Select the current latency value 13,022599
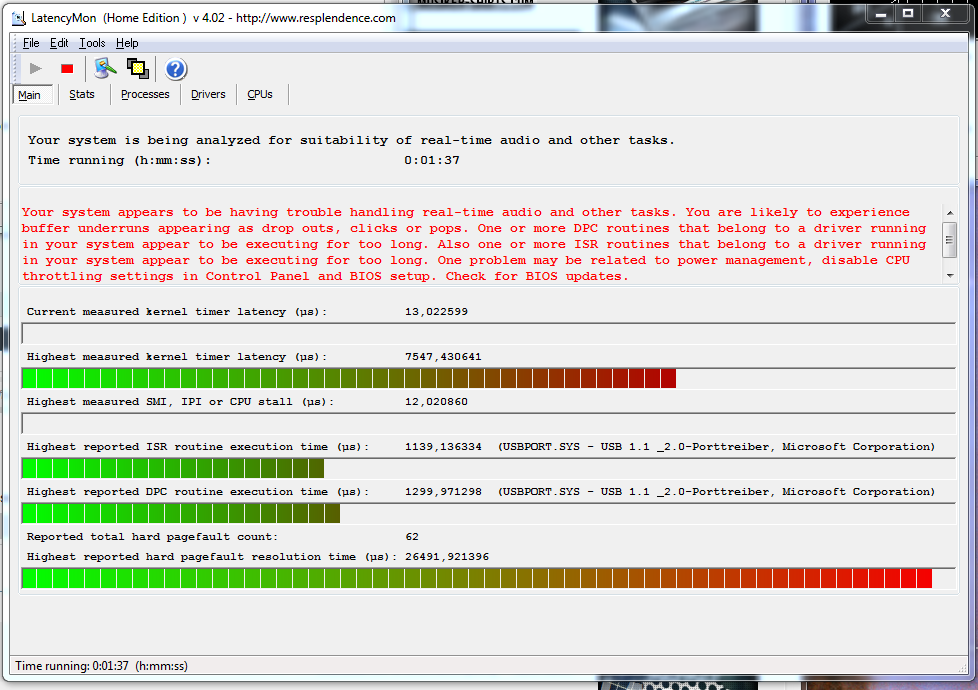978x690 pixels. click(x=436, y=311)
